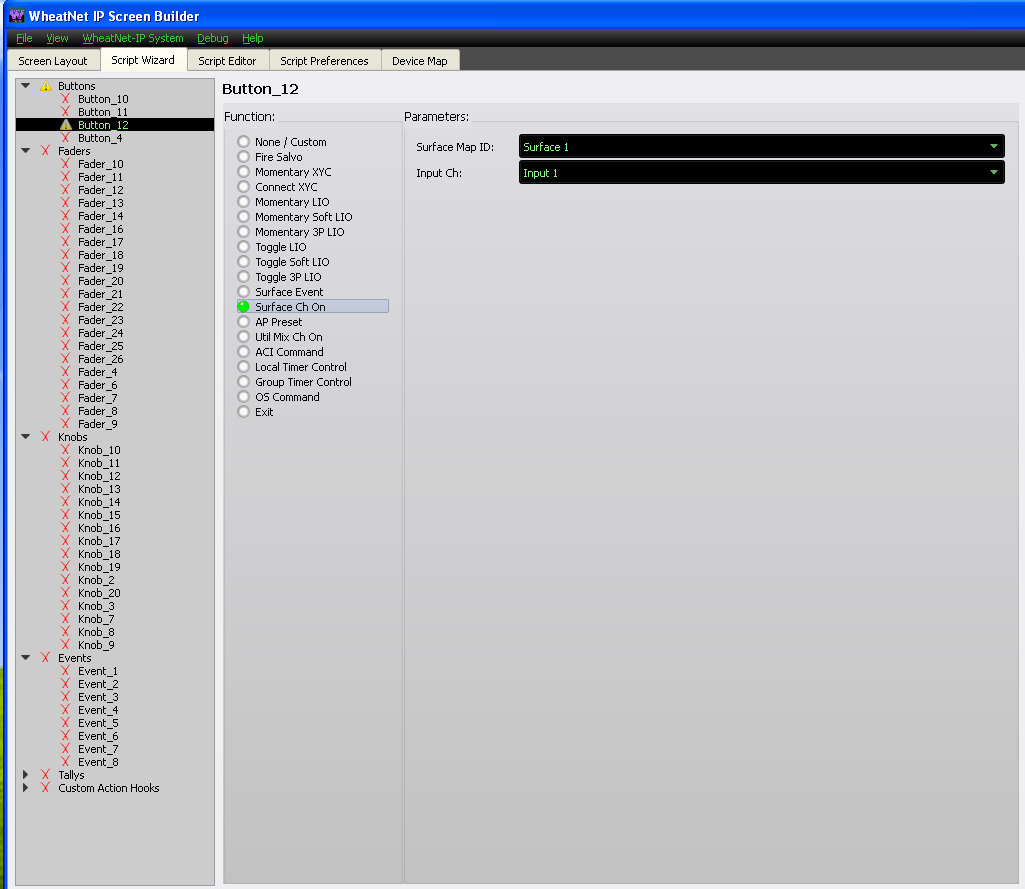This screenshot has height=889, width=1025.
Task: Collapse the Knobs tree branch
Action: point(25,437)
